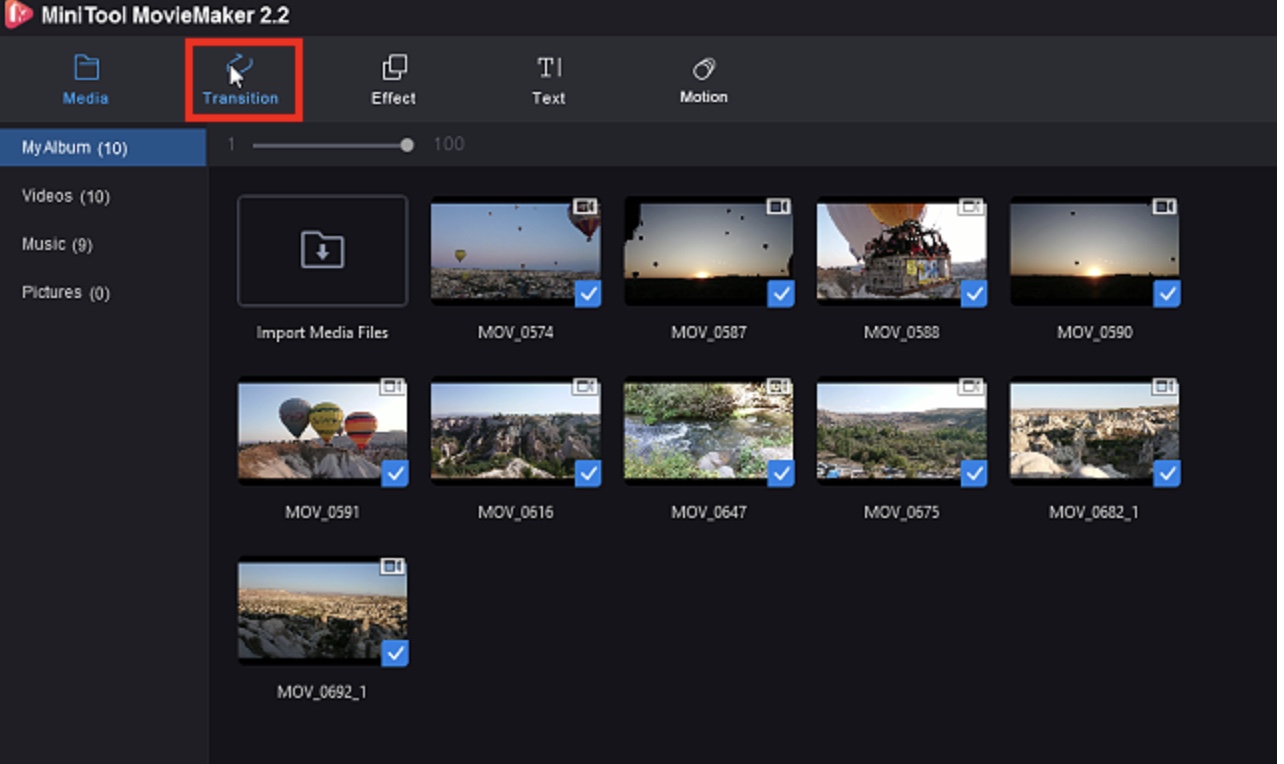Click the video camera icon on MOV_0647
This screenshot has height=764, width=1284.
coord(778,386)
